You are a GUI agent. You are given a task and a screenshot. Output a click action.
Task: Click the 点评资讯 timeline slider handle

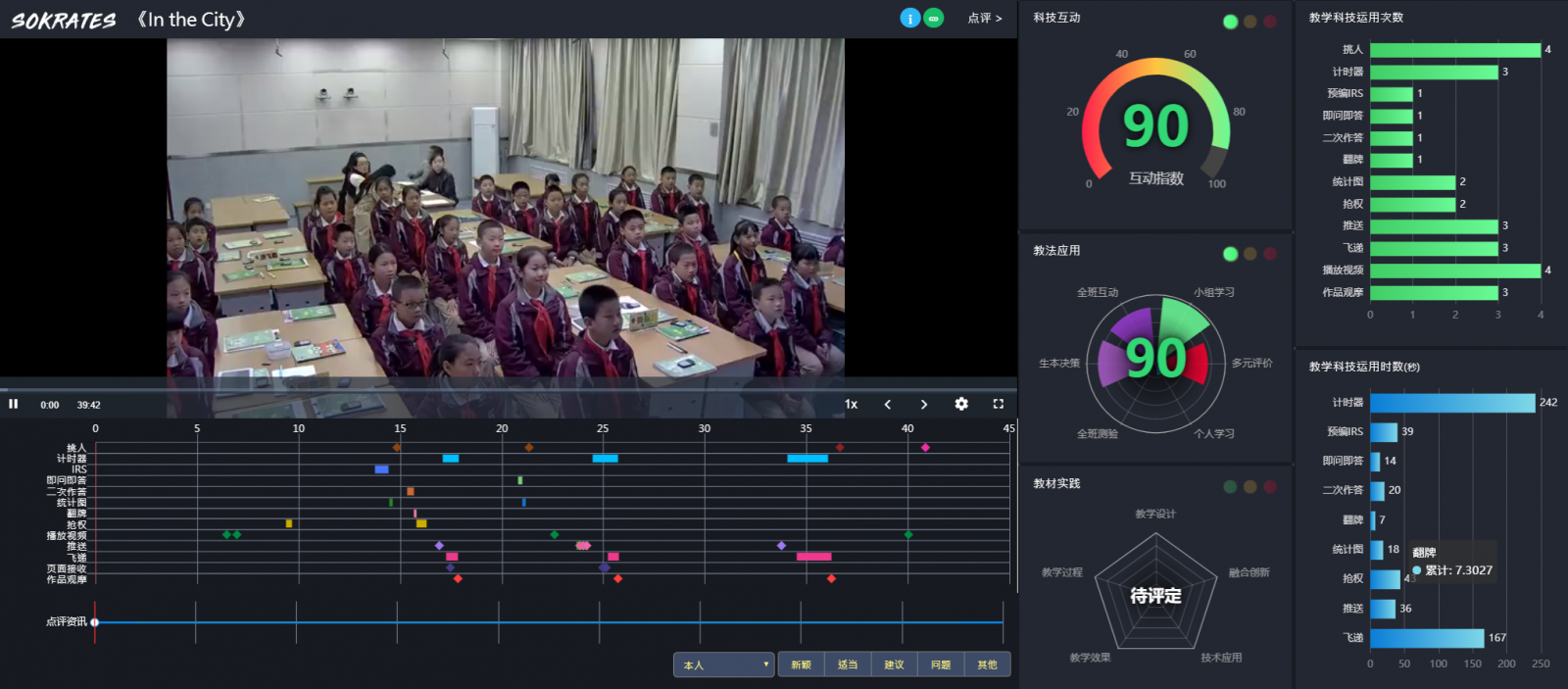[x=95, y=622]
